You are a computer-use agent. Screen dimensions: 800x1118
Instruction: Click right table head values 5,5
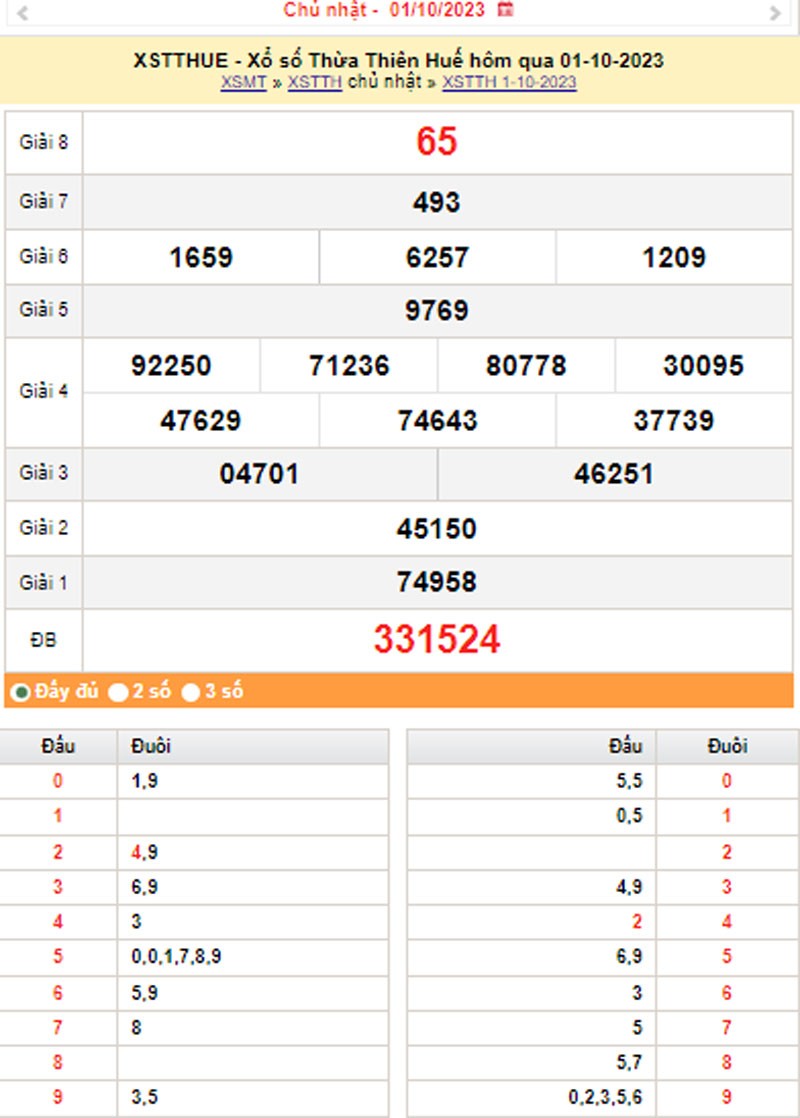coord(629,781)
